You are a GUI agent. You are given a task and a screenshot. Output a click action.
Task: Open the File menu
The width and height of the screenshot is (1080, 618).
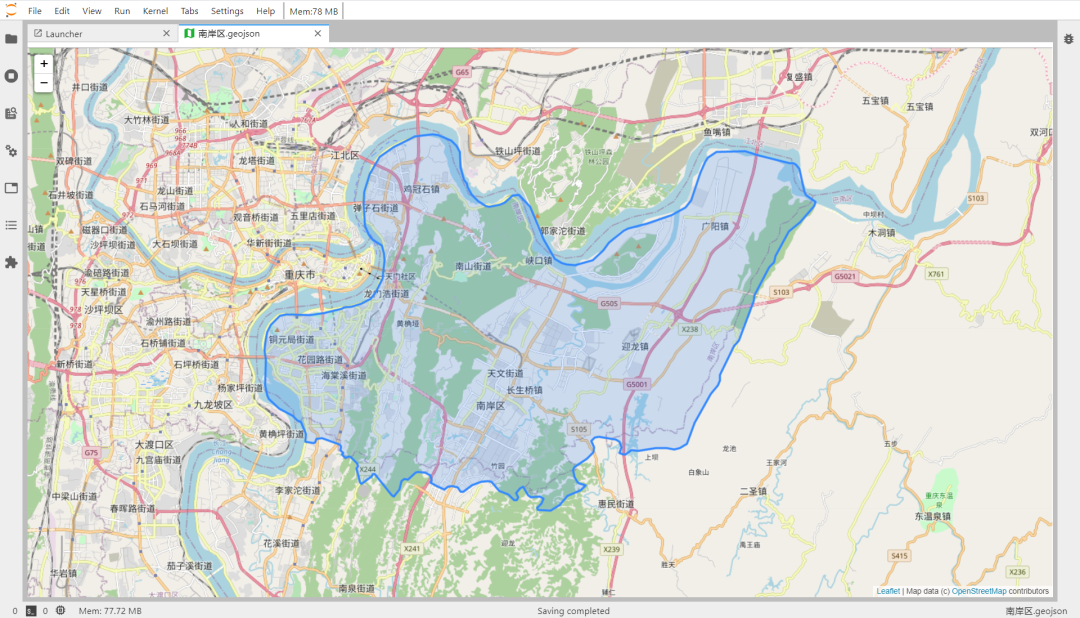pyautogui.click(x=34, y=11)
